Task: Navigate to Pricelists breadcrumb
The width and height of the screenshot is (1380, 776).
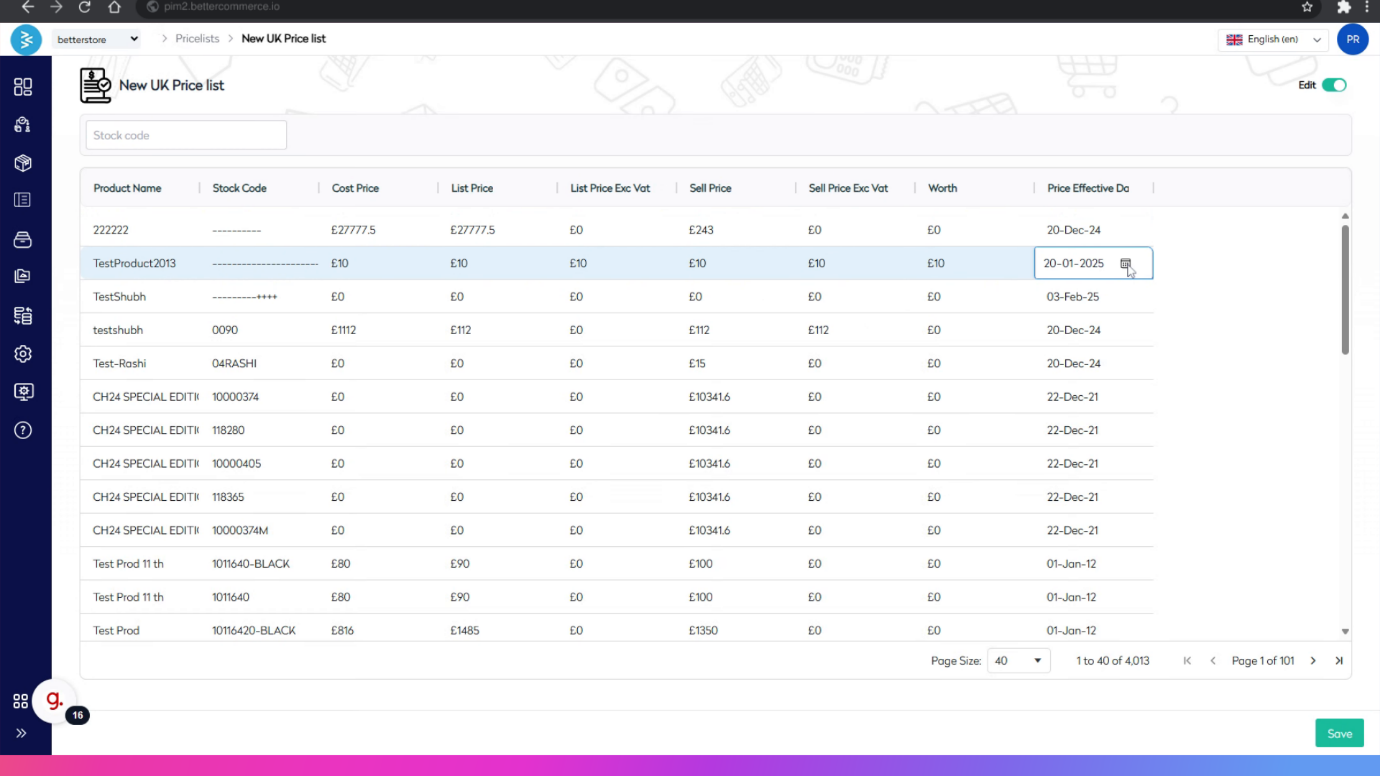Action: tap(197, 39)
